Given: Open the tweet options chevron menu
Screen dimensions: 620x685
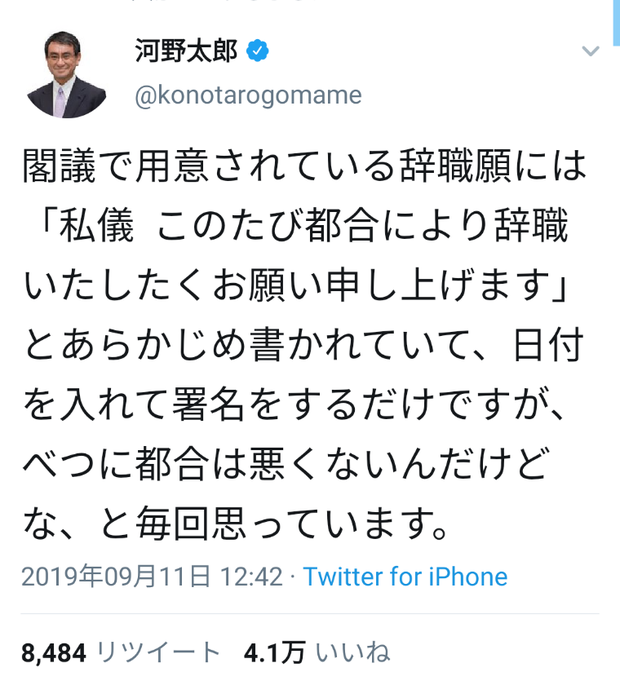Looking at the screenshot, I should pyautogui.click(x=590, y=51).
